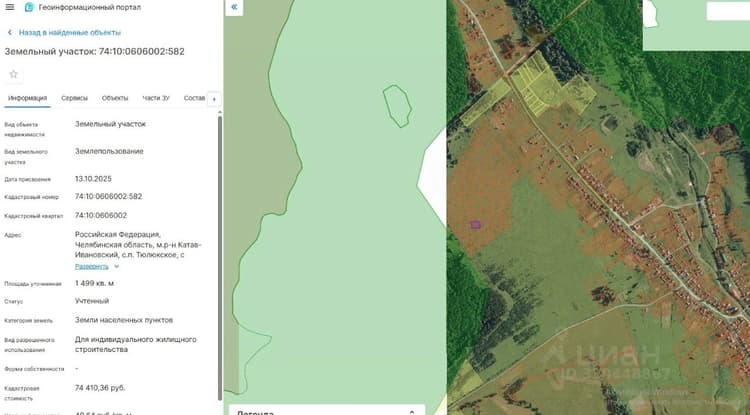Click the cadastral number 74:10:0606002:582 value
Image resolution: width=750 pixels, height=415 pixels.
coord(109,197)
